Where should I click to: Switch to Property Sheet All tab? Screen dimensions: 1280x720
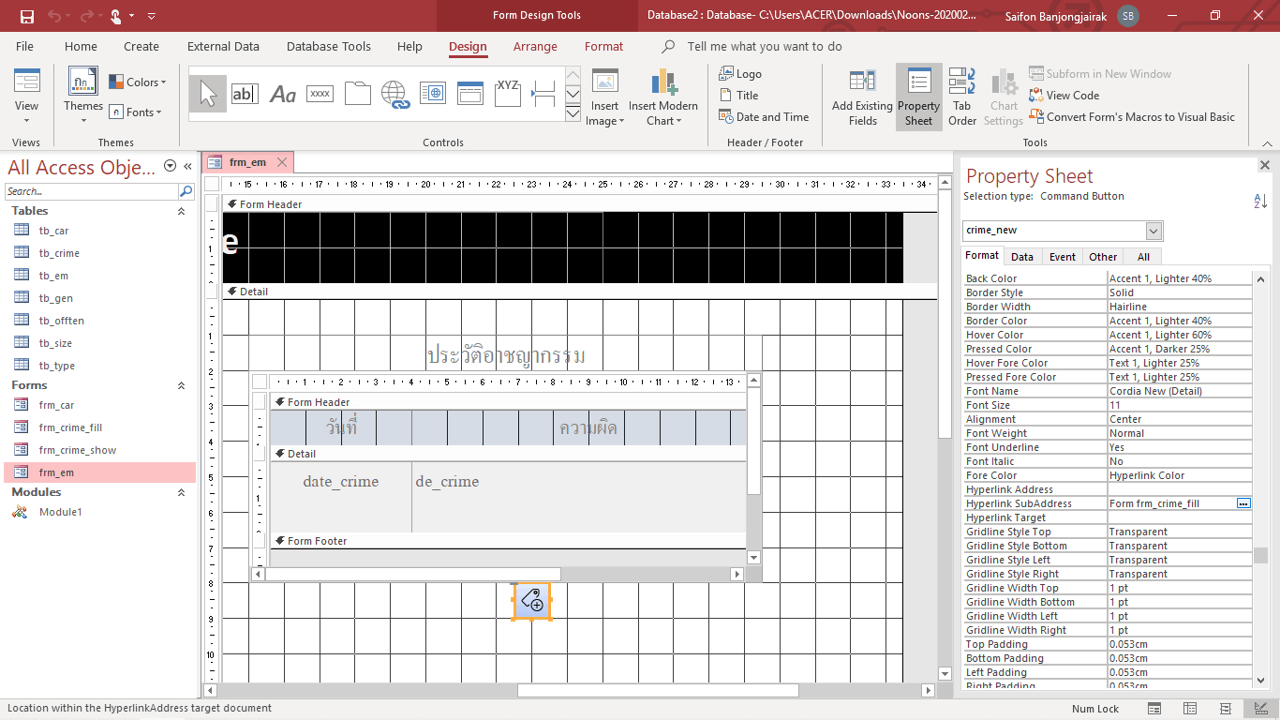coord(1143,257)
